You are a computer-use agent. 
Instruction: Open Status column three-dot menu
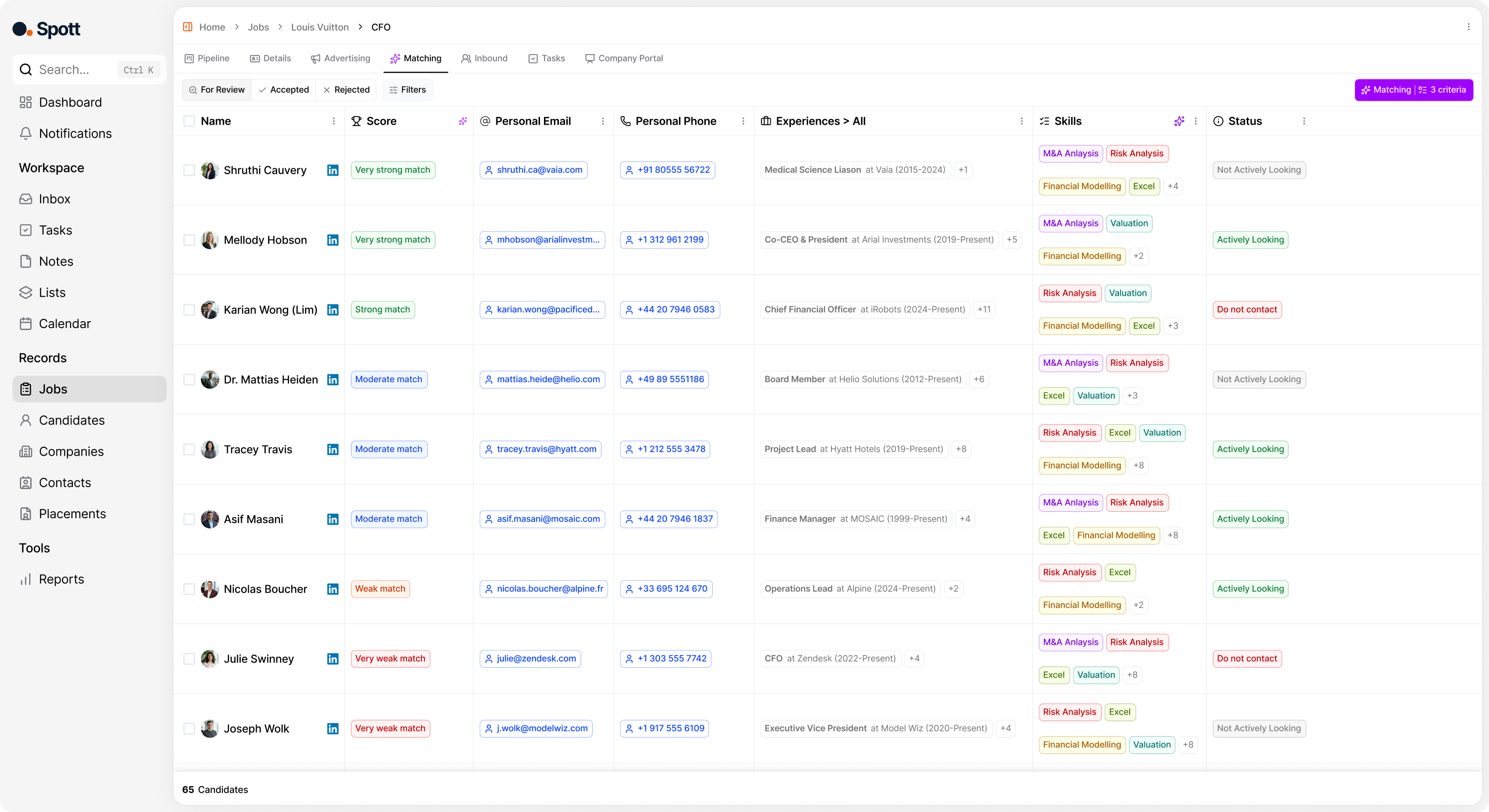coord(1303,122)
